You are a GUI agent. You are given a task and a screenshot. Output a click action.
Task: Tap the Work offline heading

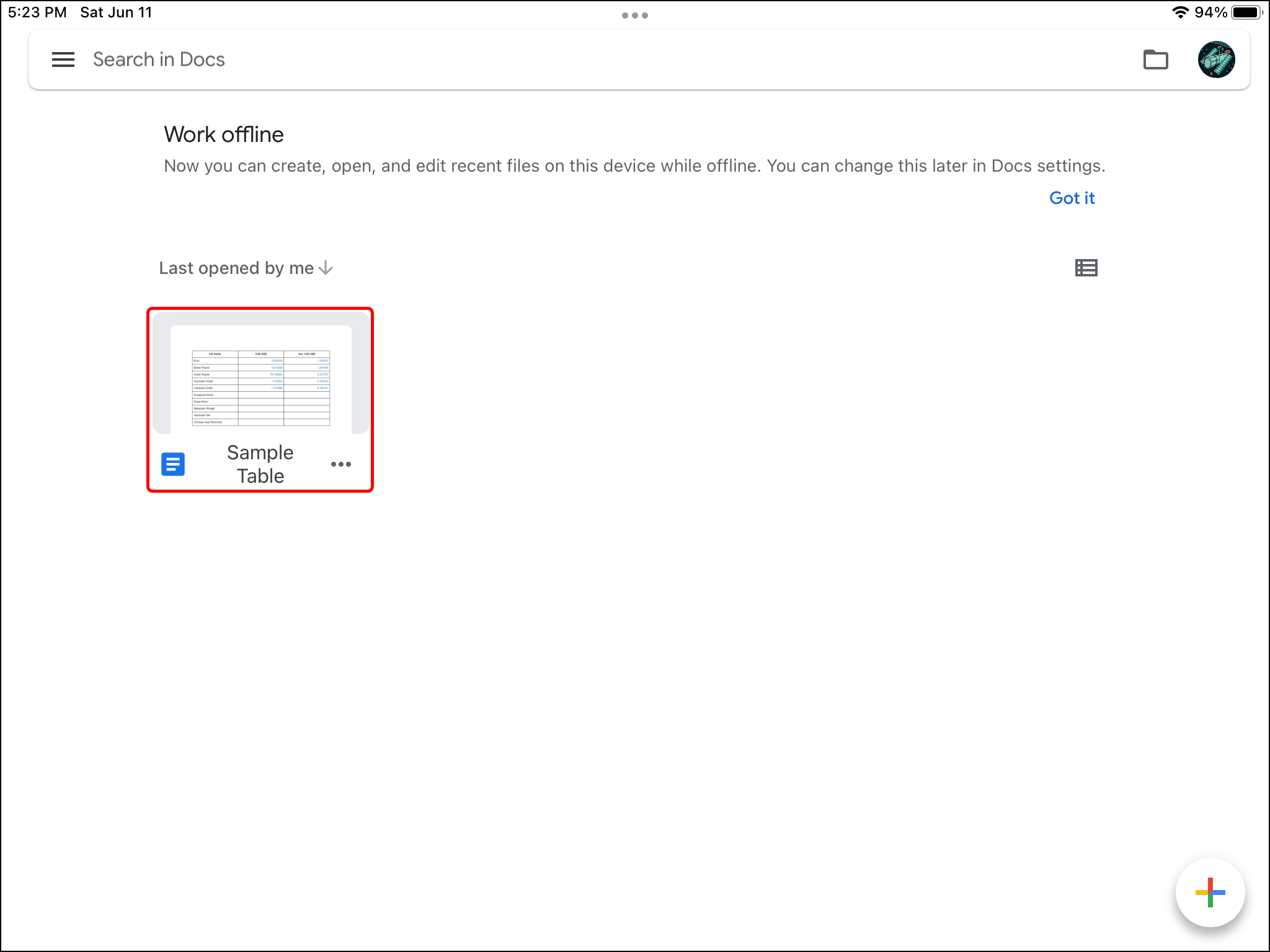click(224, 134)
